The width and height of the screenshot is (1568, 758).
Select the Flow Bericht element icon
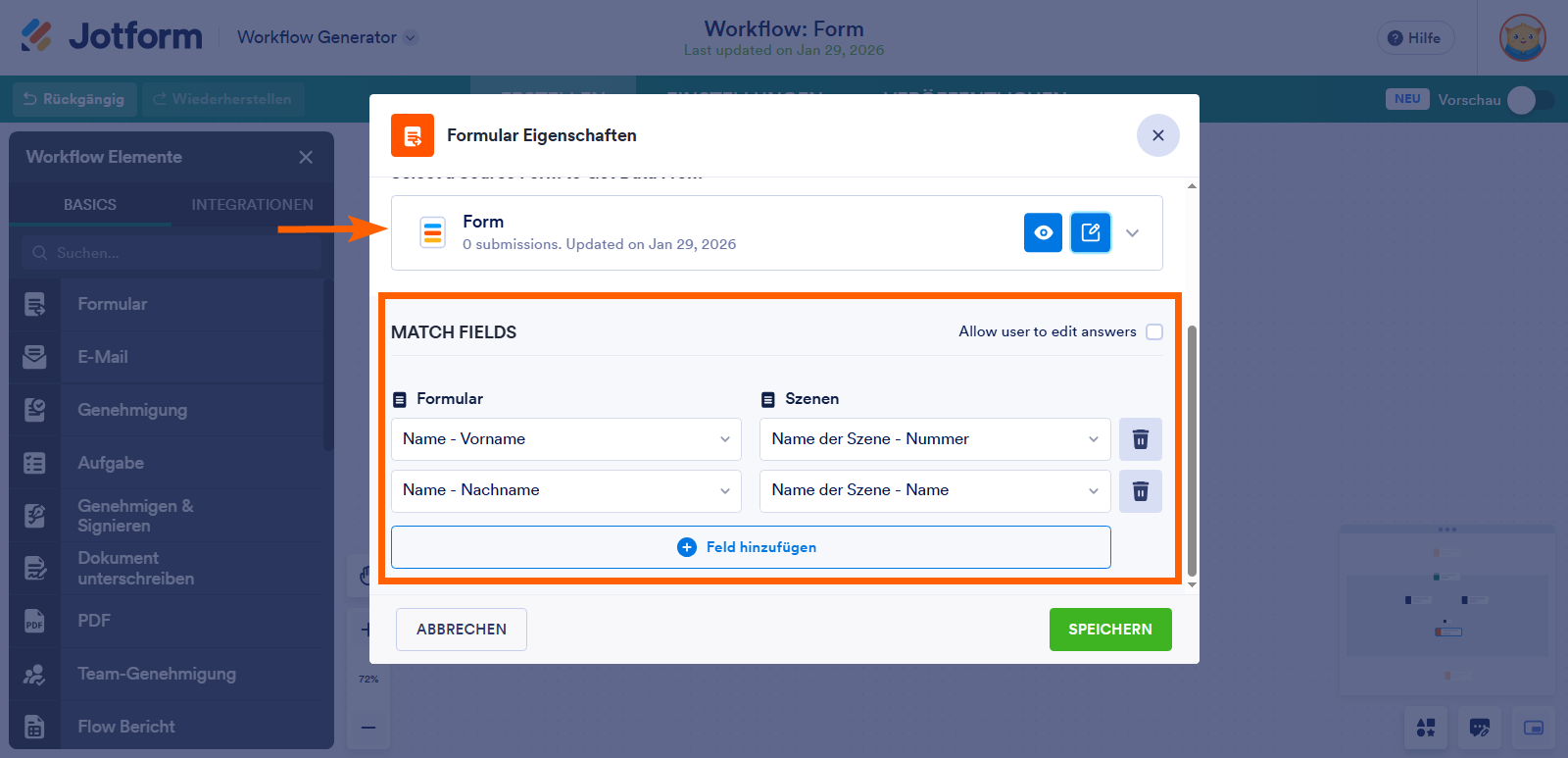pos(34,727)
